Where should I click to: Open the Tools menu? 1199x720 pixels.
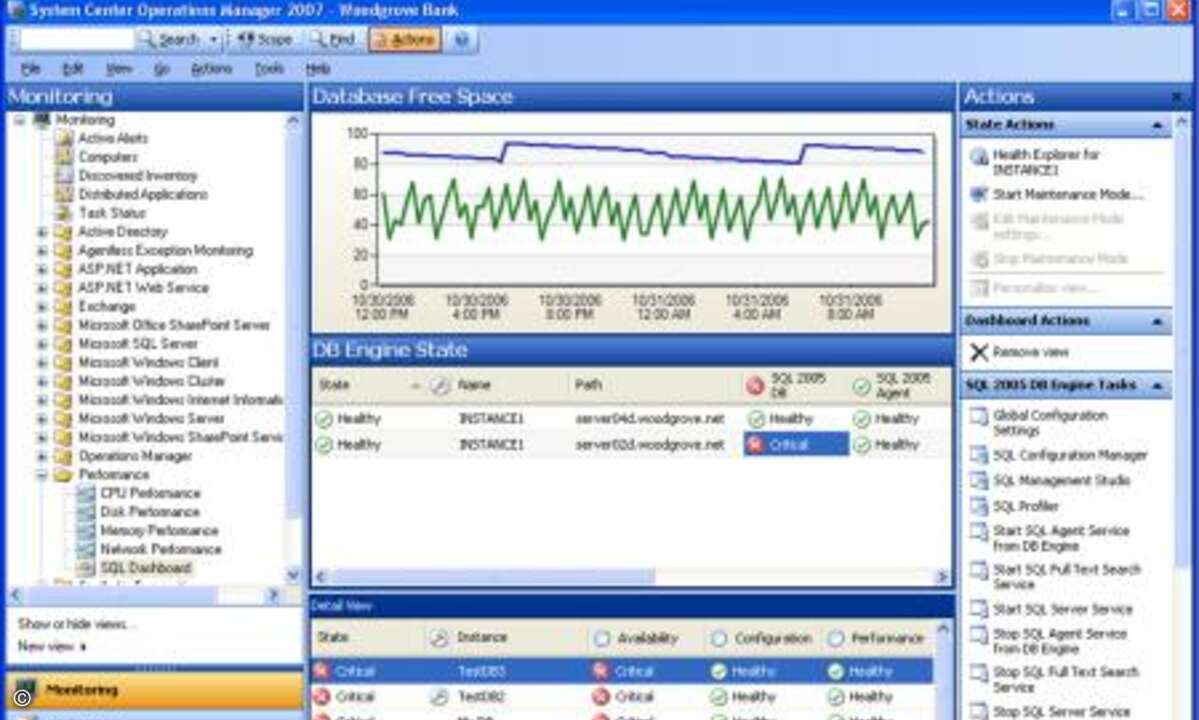click(x=269, y=69)
